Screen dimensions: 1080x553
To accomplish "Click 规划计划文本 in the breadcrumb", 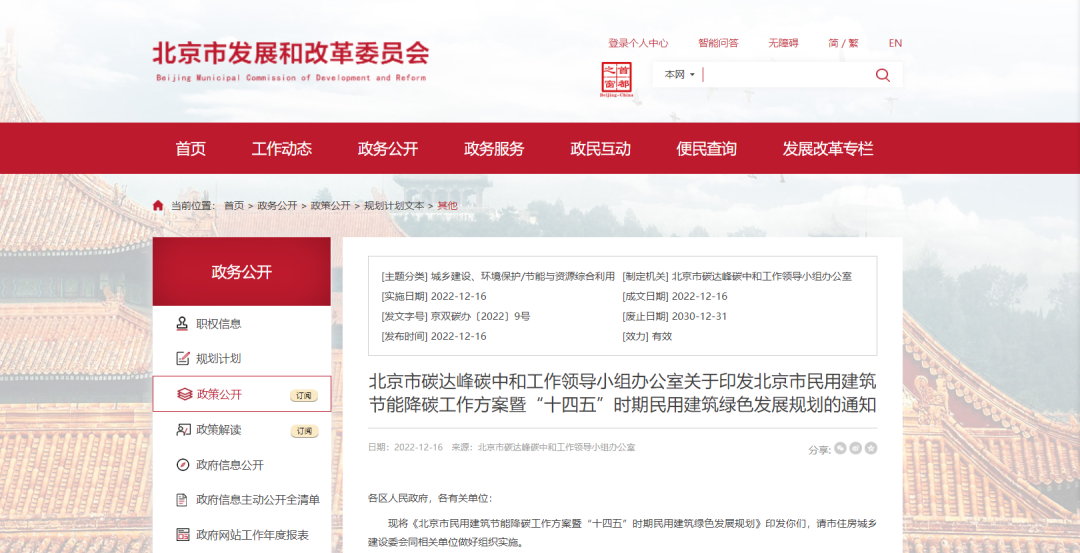I will point(394,205).
